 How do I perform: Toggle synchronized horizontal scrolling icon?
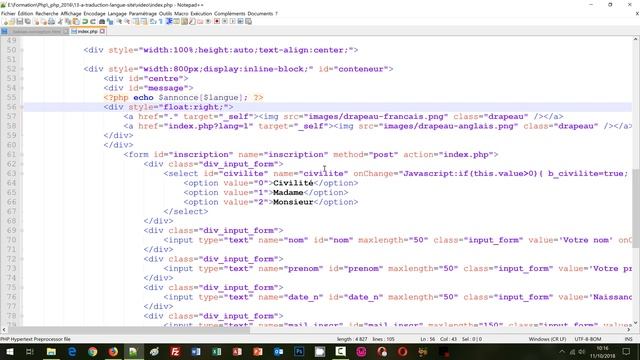(x=144, y=22)
